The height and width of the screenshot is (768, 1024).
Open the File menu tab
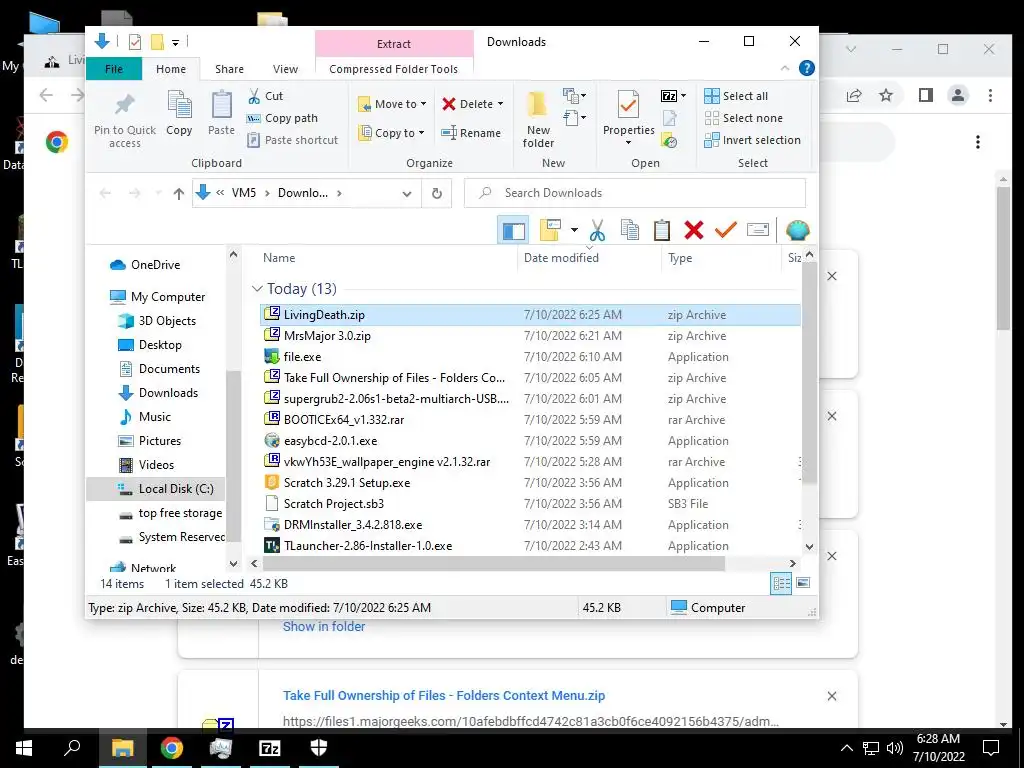(x=114, y=69)
